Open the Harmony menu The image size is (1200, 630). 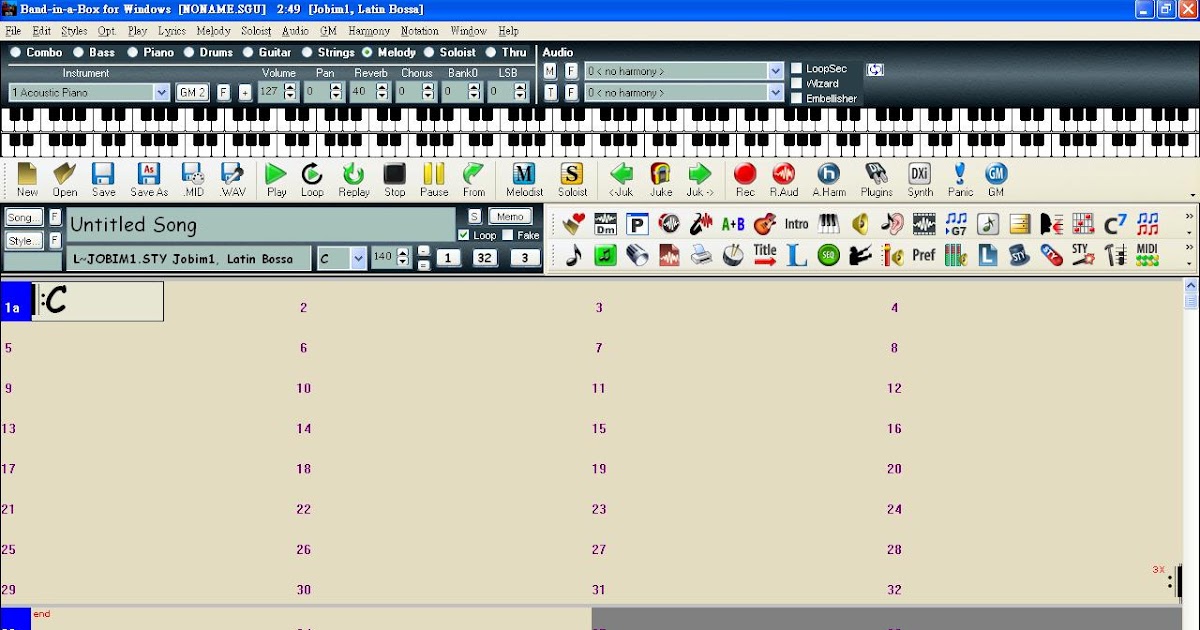(x=369, y=31)
